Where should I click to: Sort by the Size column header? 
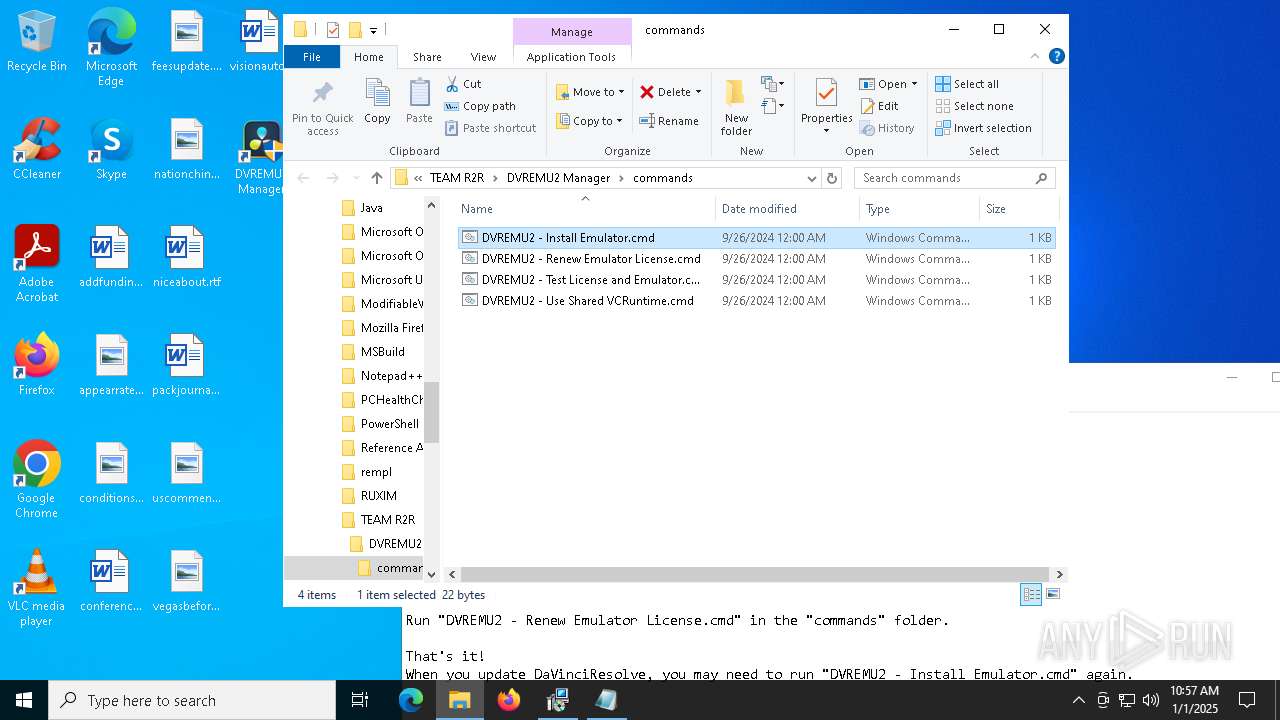click(1017, 209)
